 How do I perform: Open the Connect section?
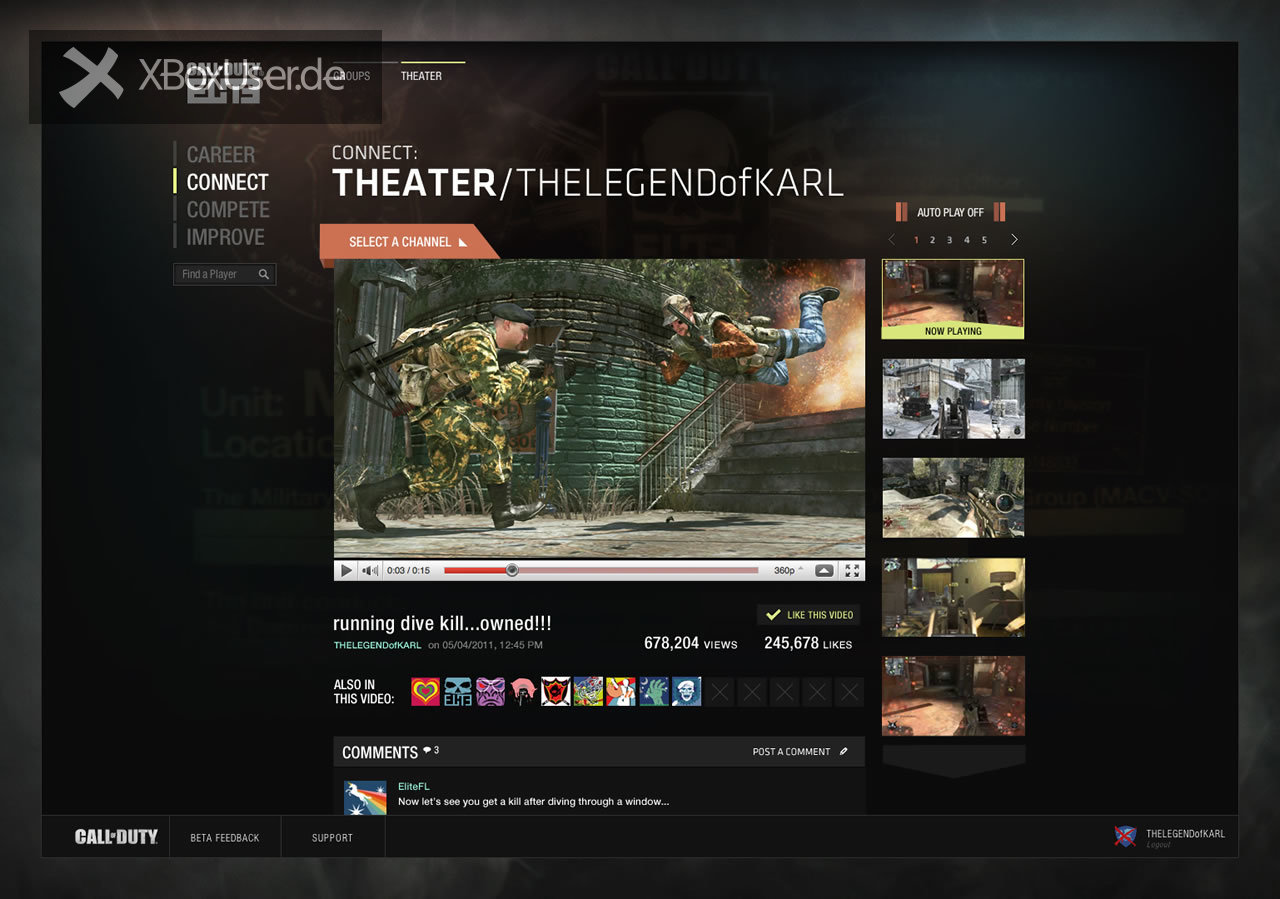pos(228,182)
